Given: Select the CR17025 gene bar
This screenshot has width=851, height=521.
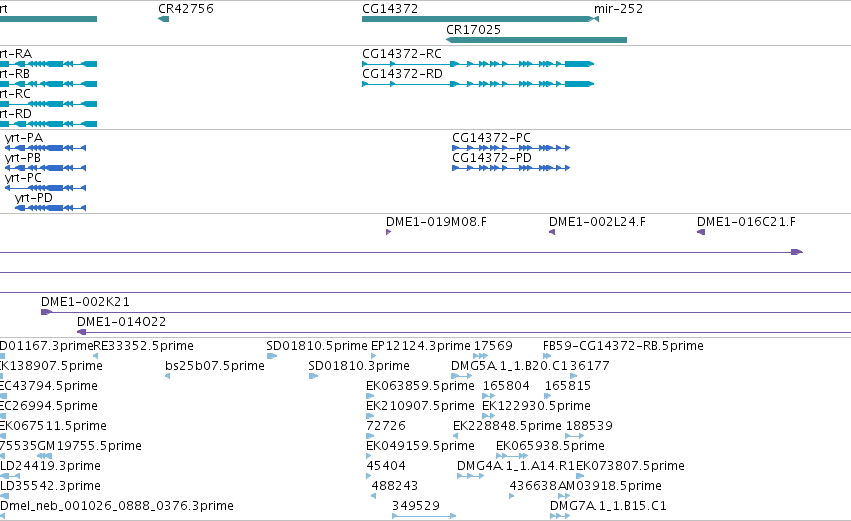Looking at the screenshot, I should pyautogui.click(x=536, y=40).
